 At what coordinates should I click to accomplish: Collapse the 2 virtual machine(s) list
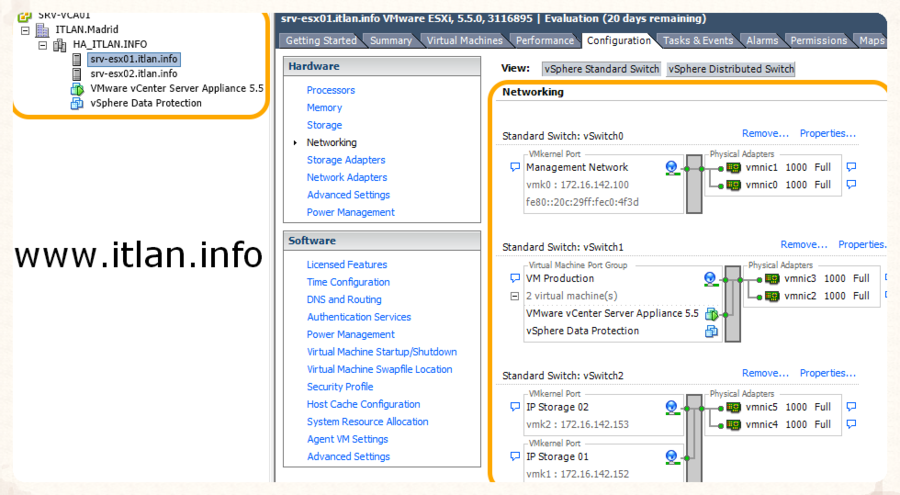tap(515, 296)
